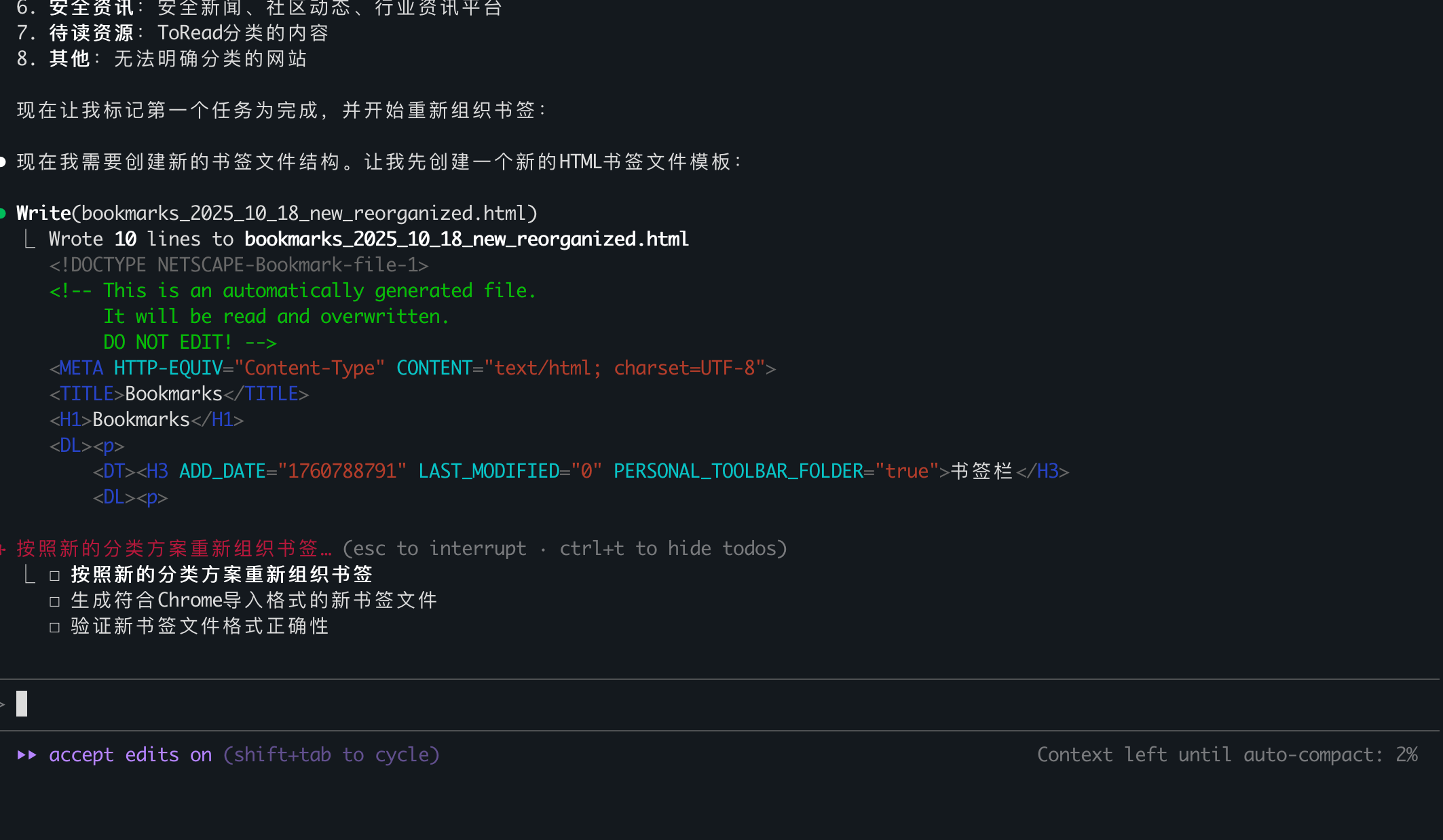Check the 生成符合Chrome导入格式 todo box
This screenshot has width=1443, height=840.
point(55,601)
